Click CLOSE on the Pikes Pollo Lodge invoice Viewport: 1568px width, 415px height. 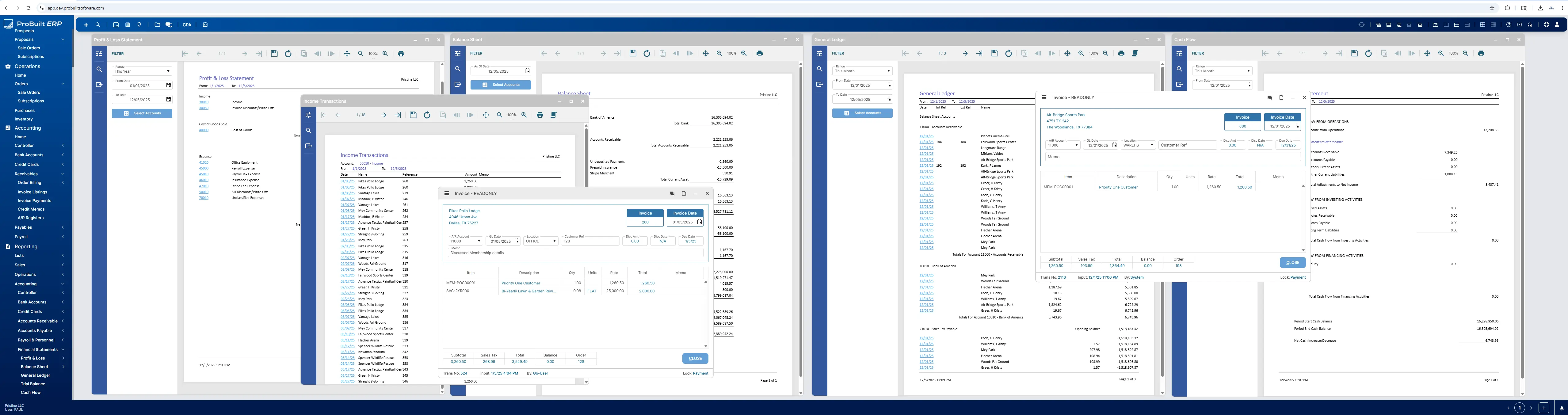point(695,358)
